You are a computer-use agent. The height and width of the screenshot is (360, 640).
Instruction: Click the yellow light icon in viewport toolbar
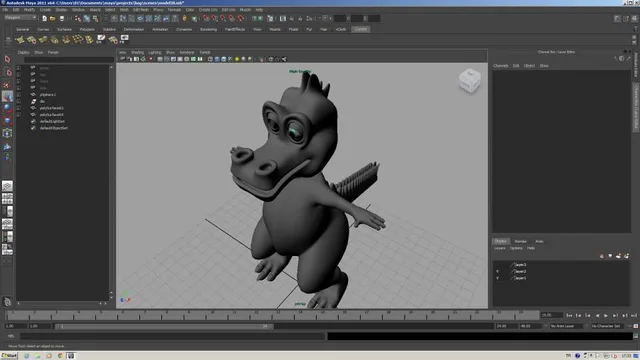(x=237, y=59)
